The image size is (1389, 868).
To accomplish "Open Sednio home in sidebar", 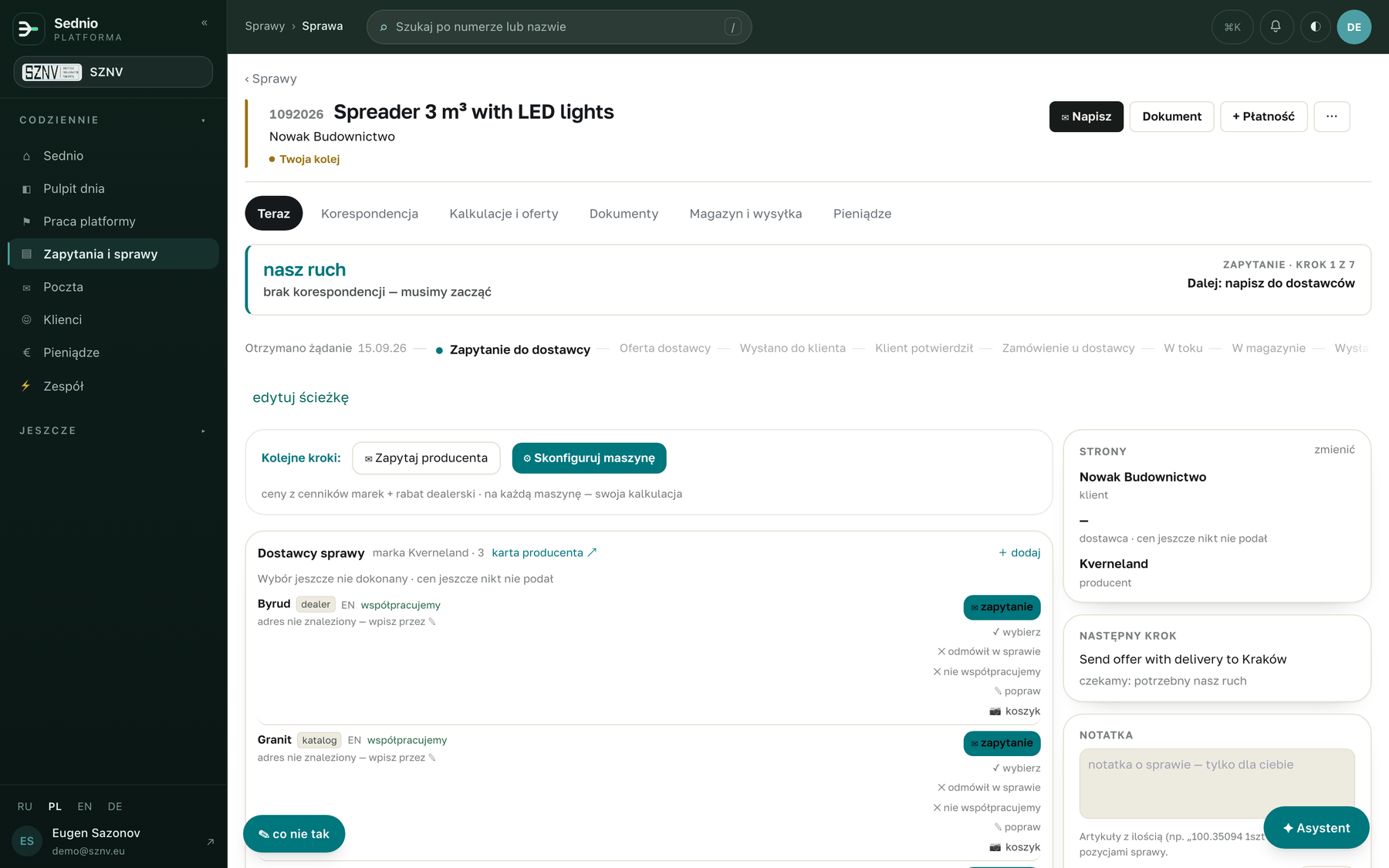I will (113, 156).
